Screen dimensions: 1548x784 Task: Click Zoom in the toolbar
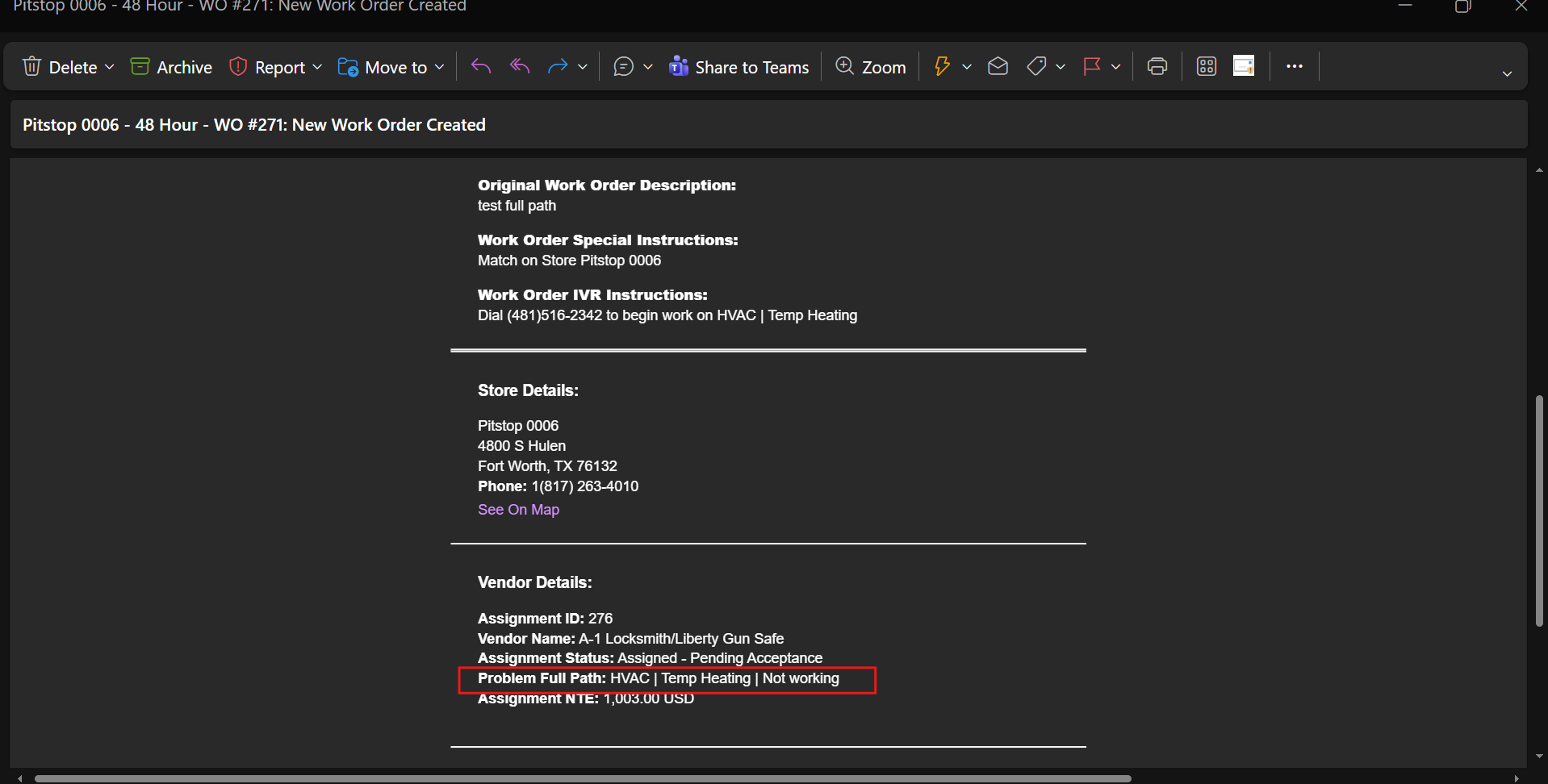[871, 67]
